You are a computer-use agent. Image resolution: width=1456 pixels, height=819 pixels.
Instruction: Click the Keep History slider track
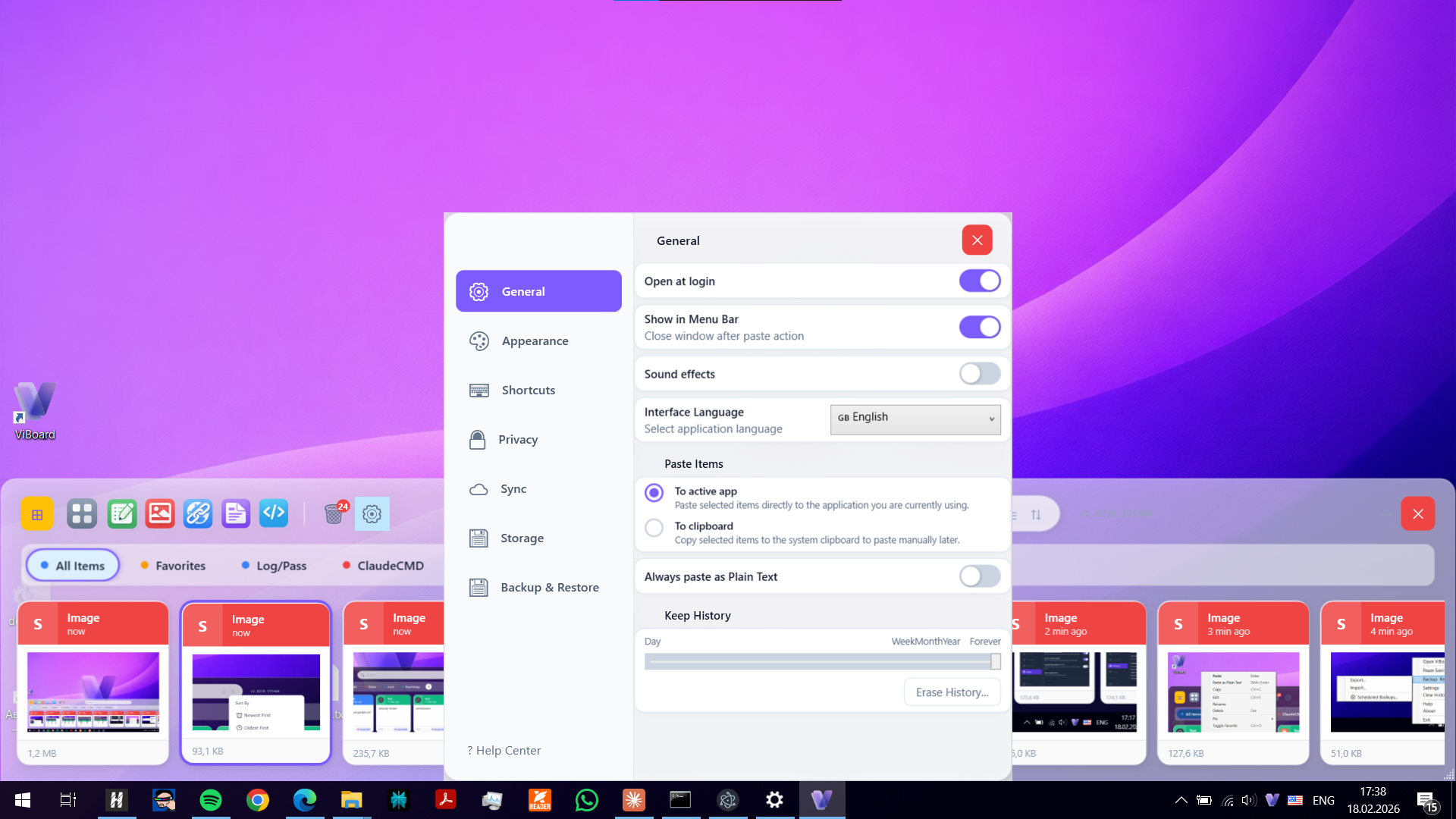point(819,662)
